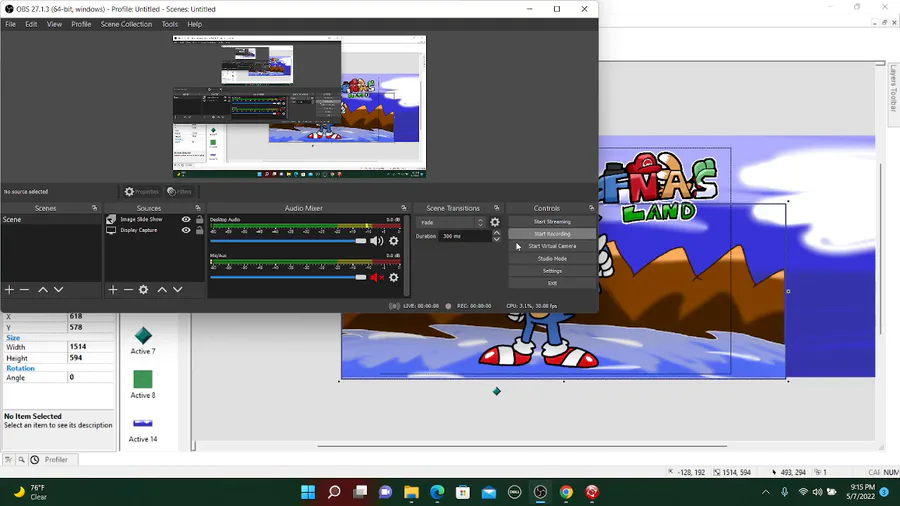Image resolution: width=900 pixels, height=506 pixels.
Task: Open source properties gear in Sources panel
Action: 143,290
